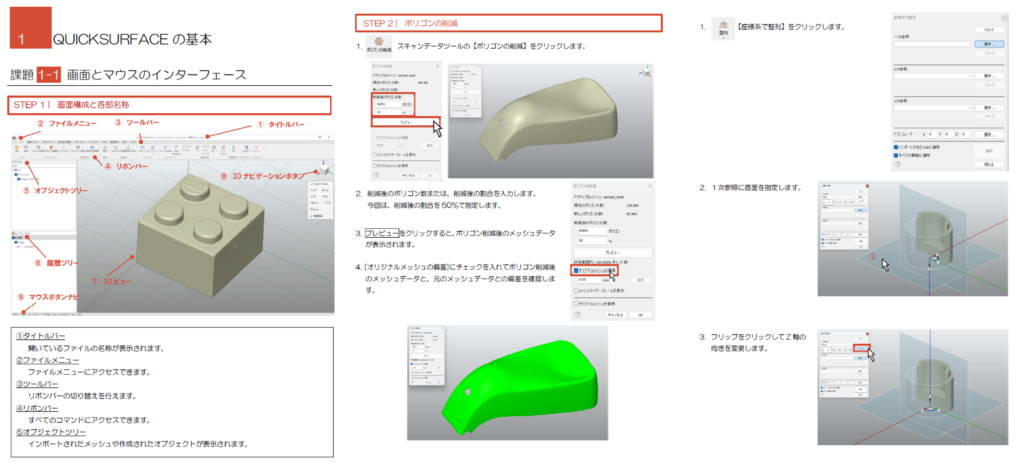Select トップ in the view menu

[x=313, y=190]
